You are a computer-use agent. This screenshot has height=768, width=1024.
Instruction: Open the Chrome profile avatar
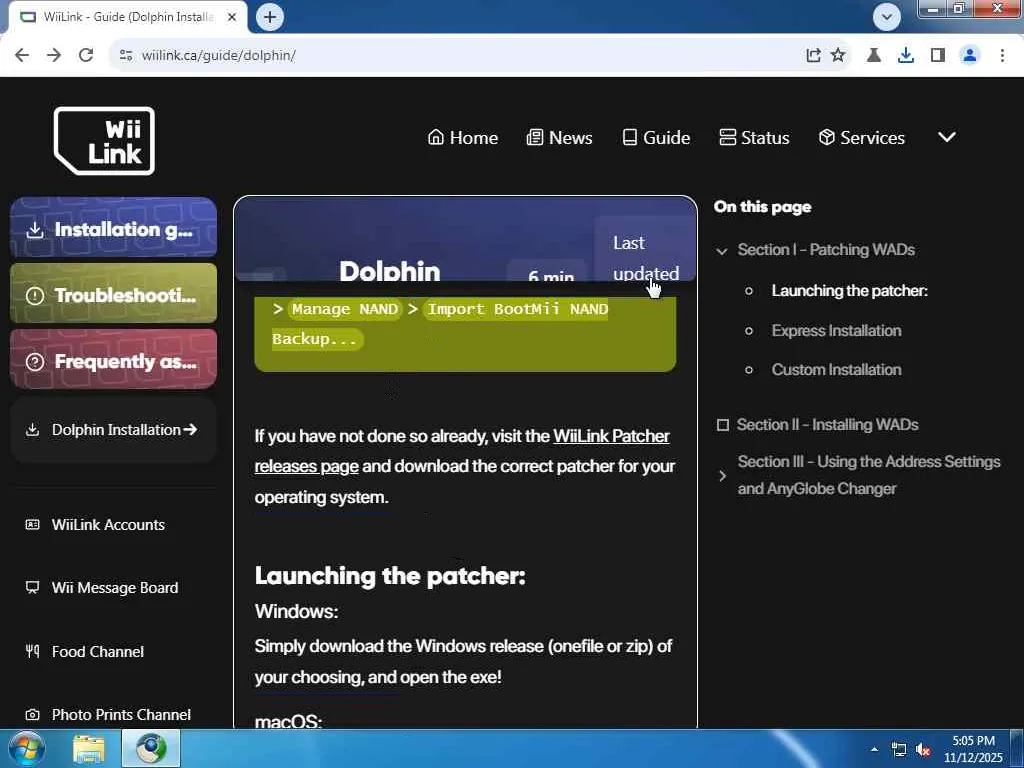970,55
